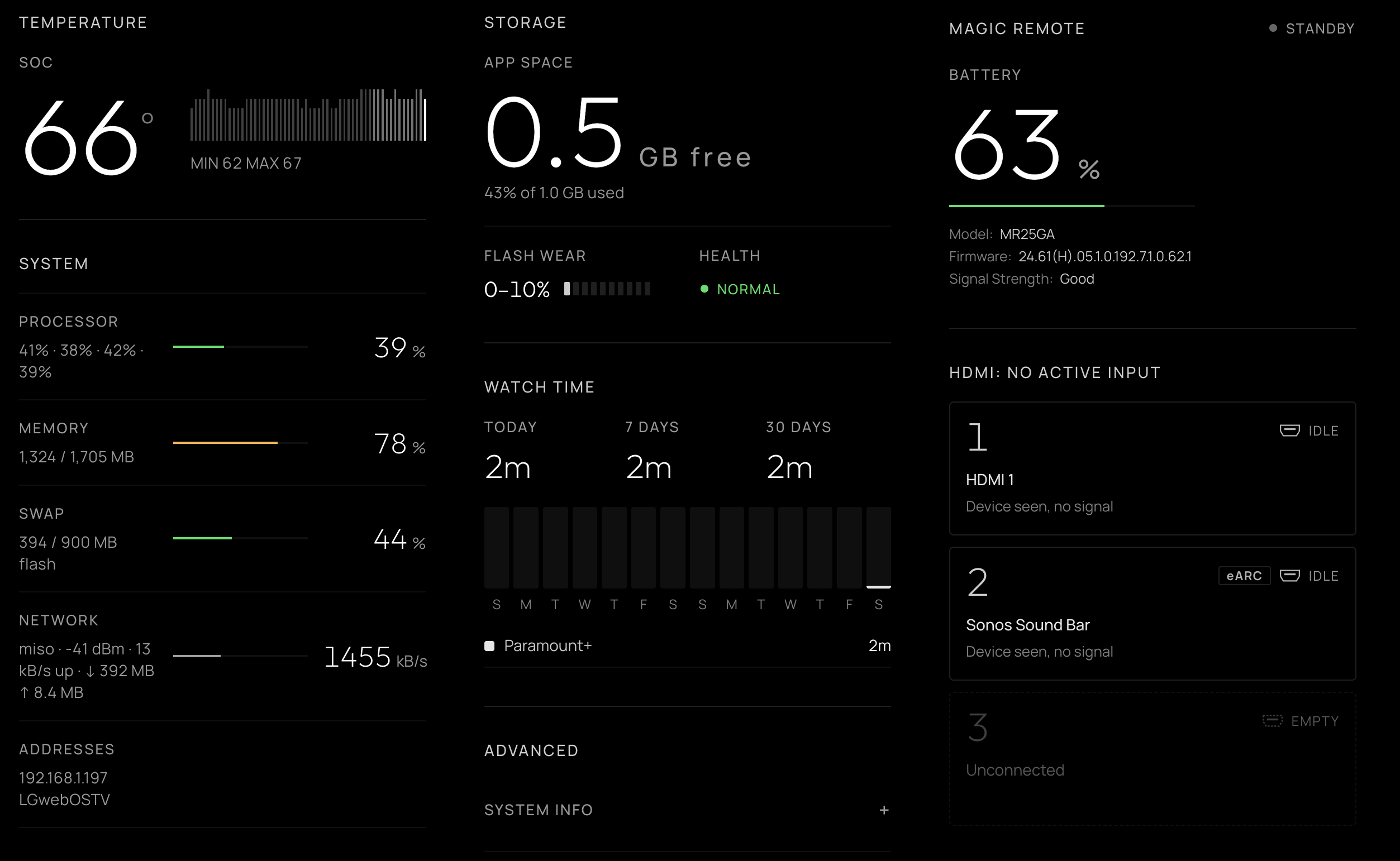
Task: Select the 30 DAYS watch time tab
Action: [798, 427]
